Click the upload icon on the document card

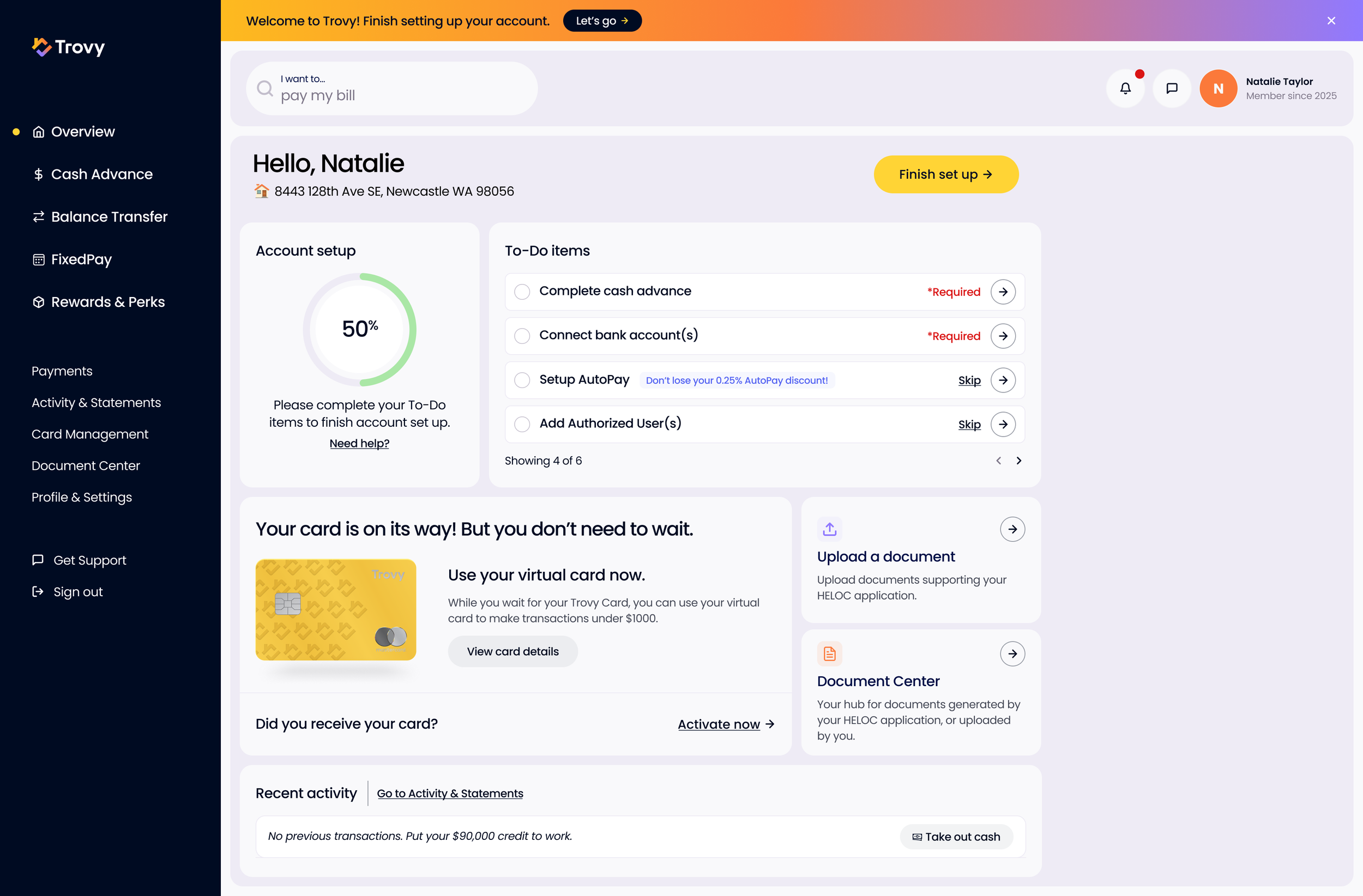pyautogui.click(x=829, y=529)
